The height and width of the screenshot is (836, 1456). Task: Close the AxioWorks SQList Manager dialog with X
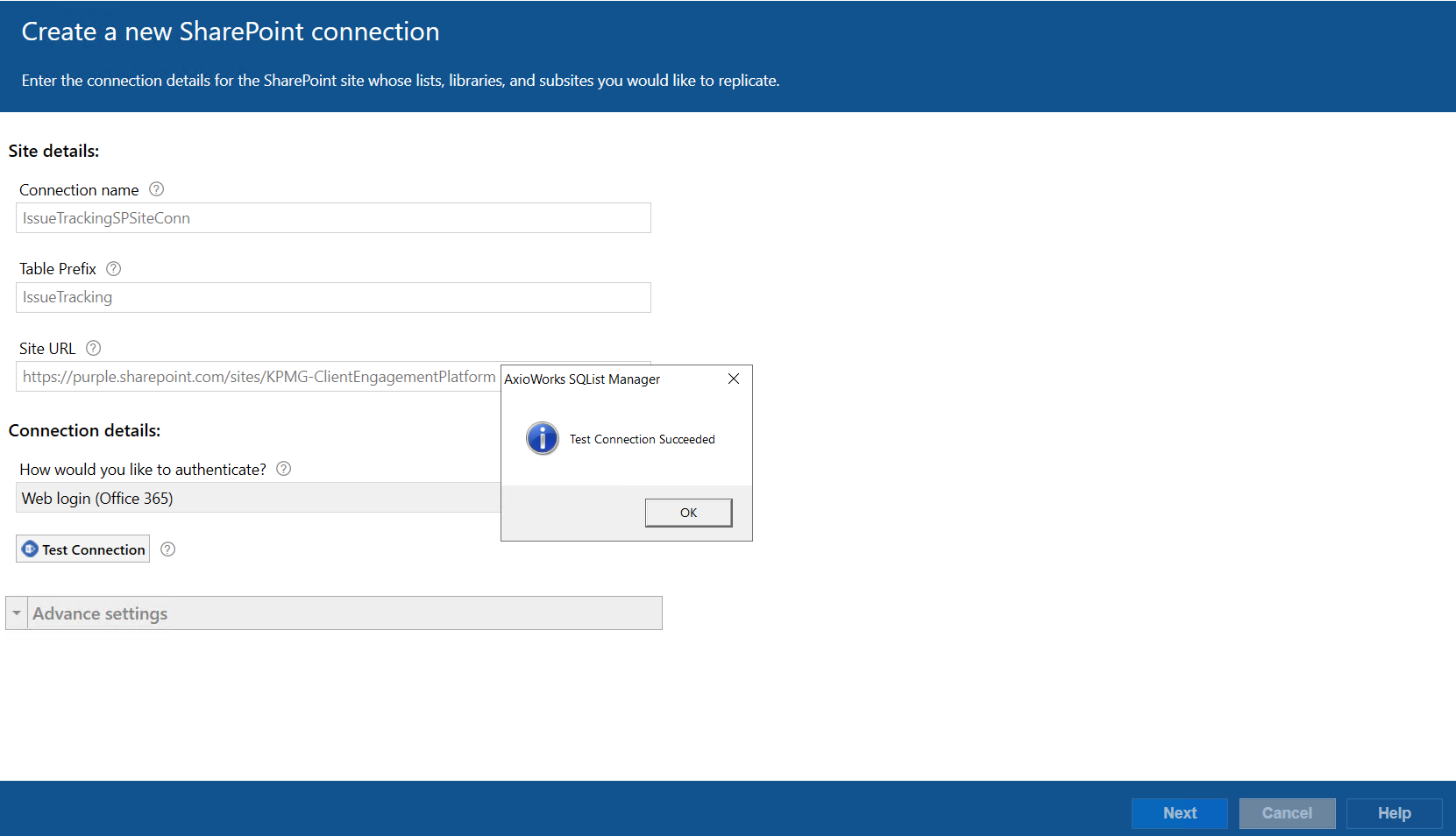click(734, 379)
